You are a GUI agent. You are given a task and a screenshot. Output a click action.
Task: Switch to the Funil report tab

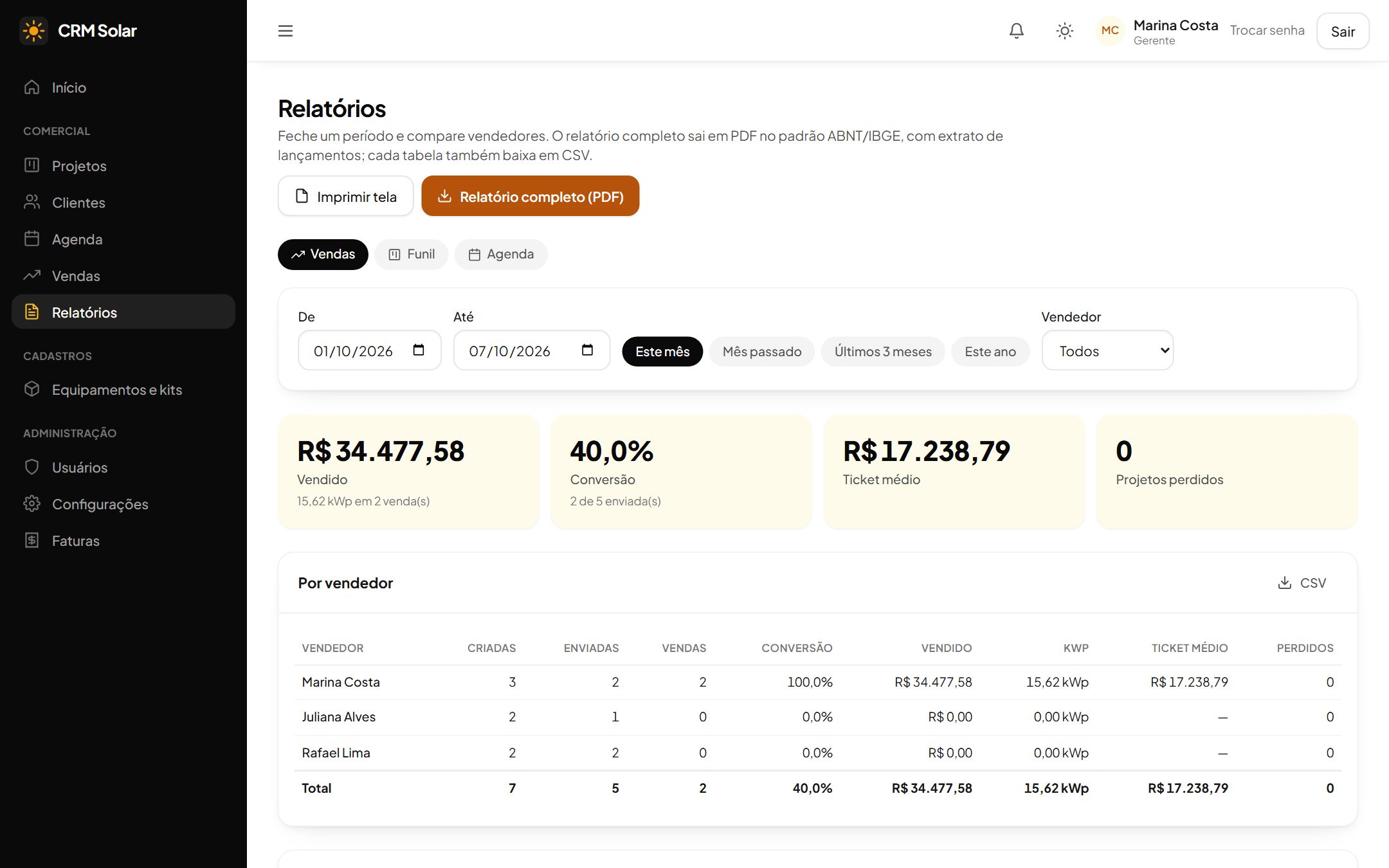pyautogui.click(x=412, y=254)
